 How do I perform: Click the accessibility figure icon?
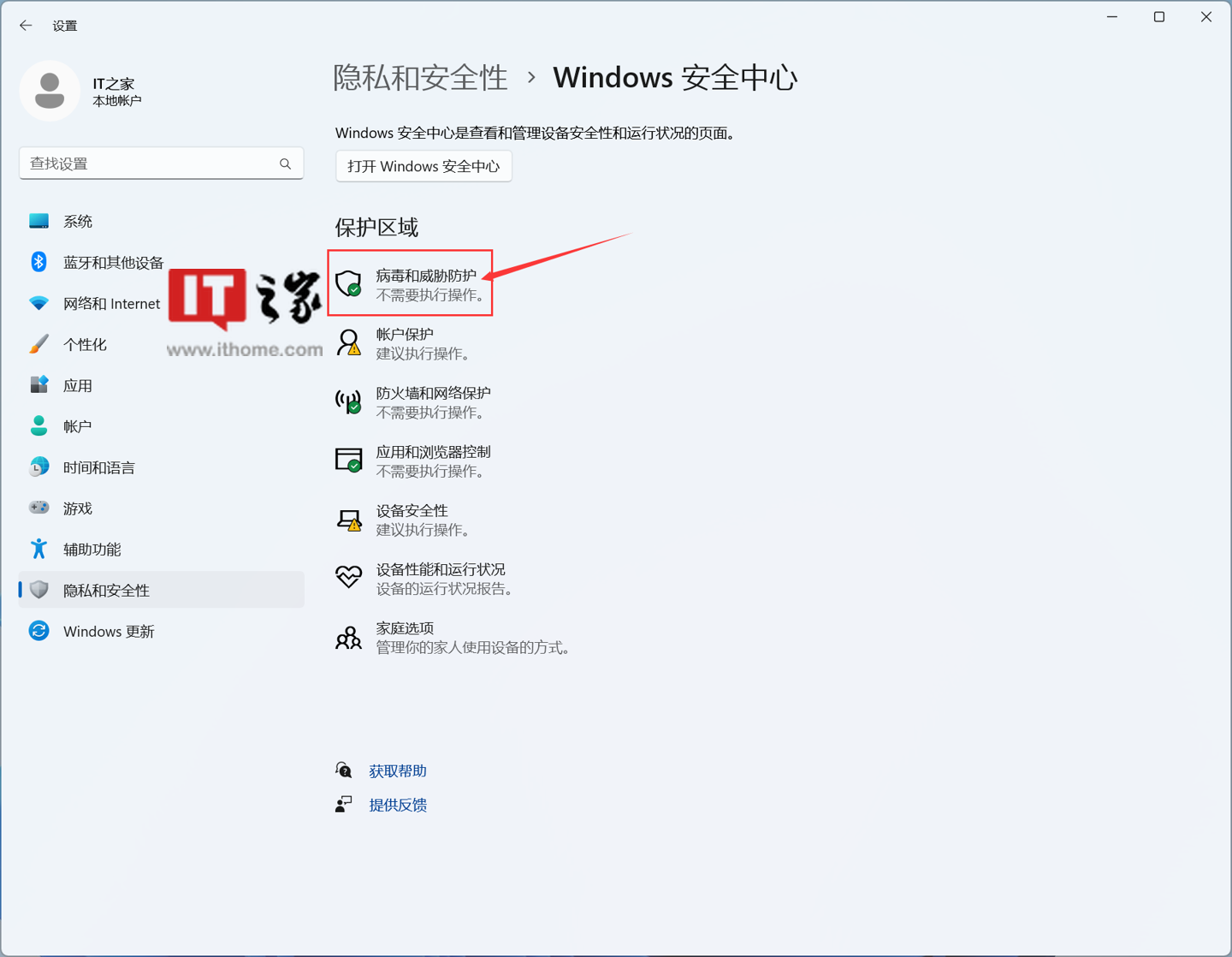[38, 549]
